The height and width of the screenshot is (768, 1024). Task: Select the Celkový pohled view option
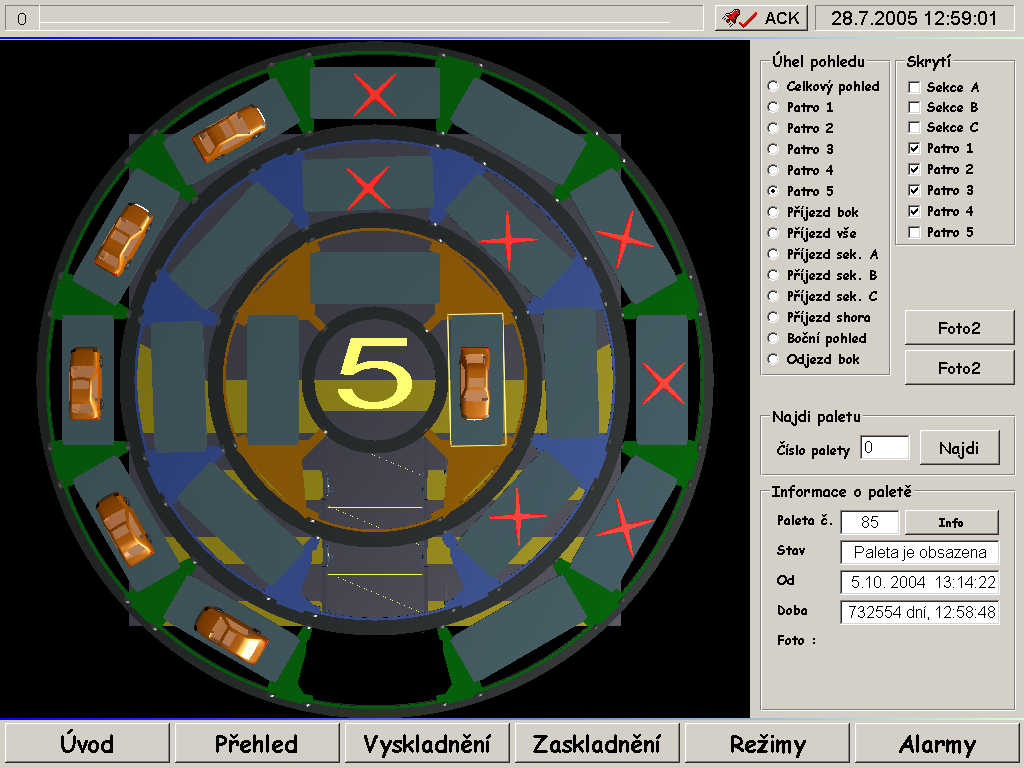[x=773, y=87]
